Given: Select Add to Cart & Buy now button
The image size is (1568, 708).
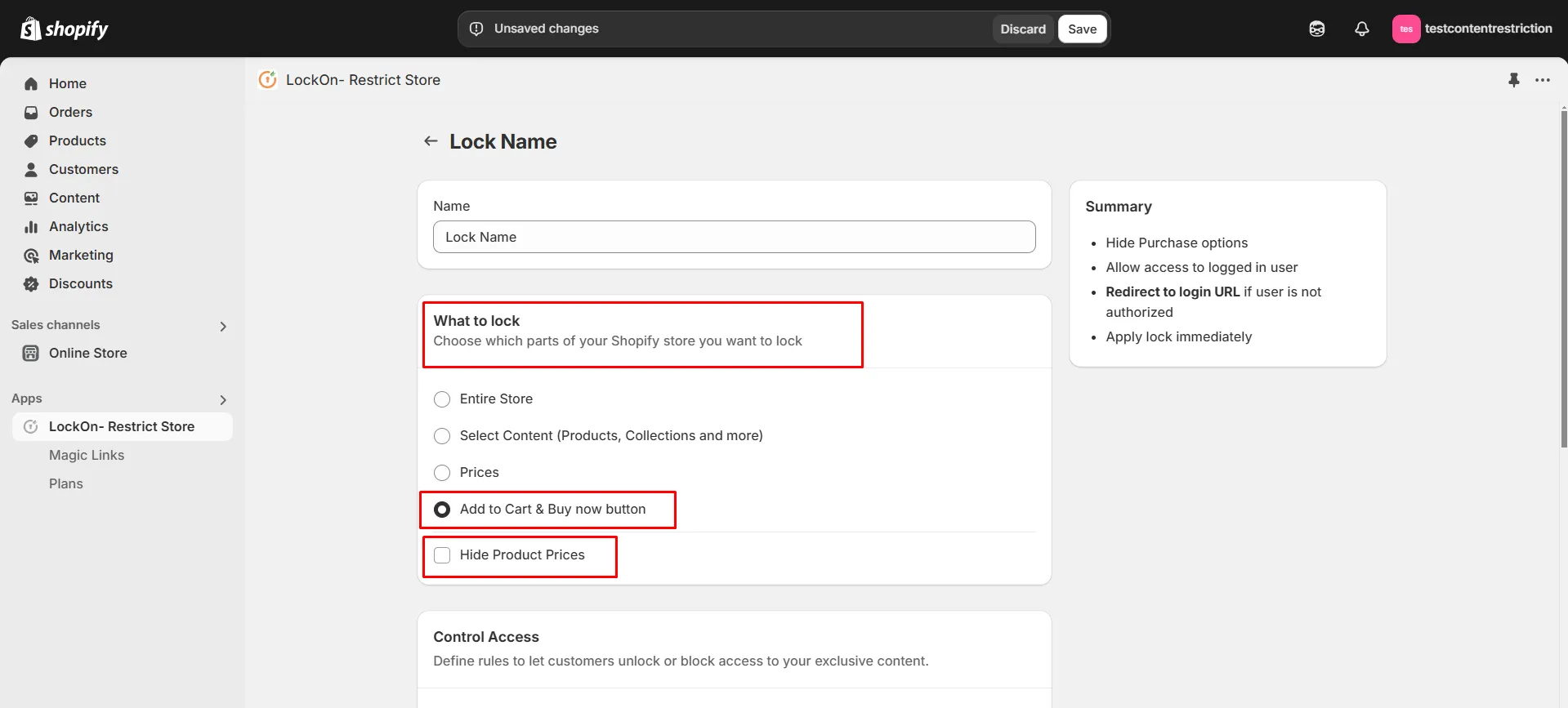Looking at the screenshot, I should pos(442,510).
